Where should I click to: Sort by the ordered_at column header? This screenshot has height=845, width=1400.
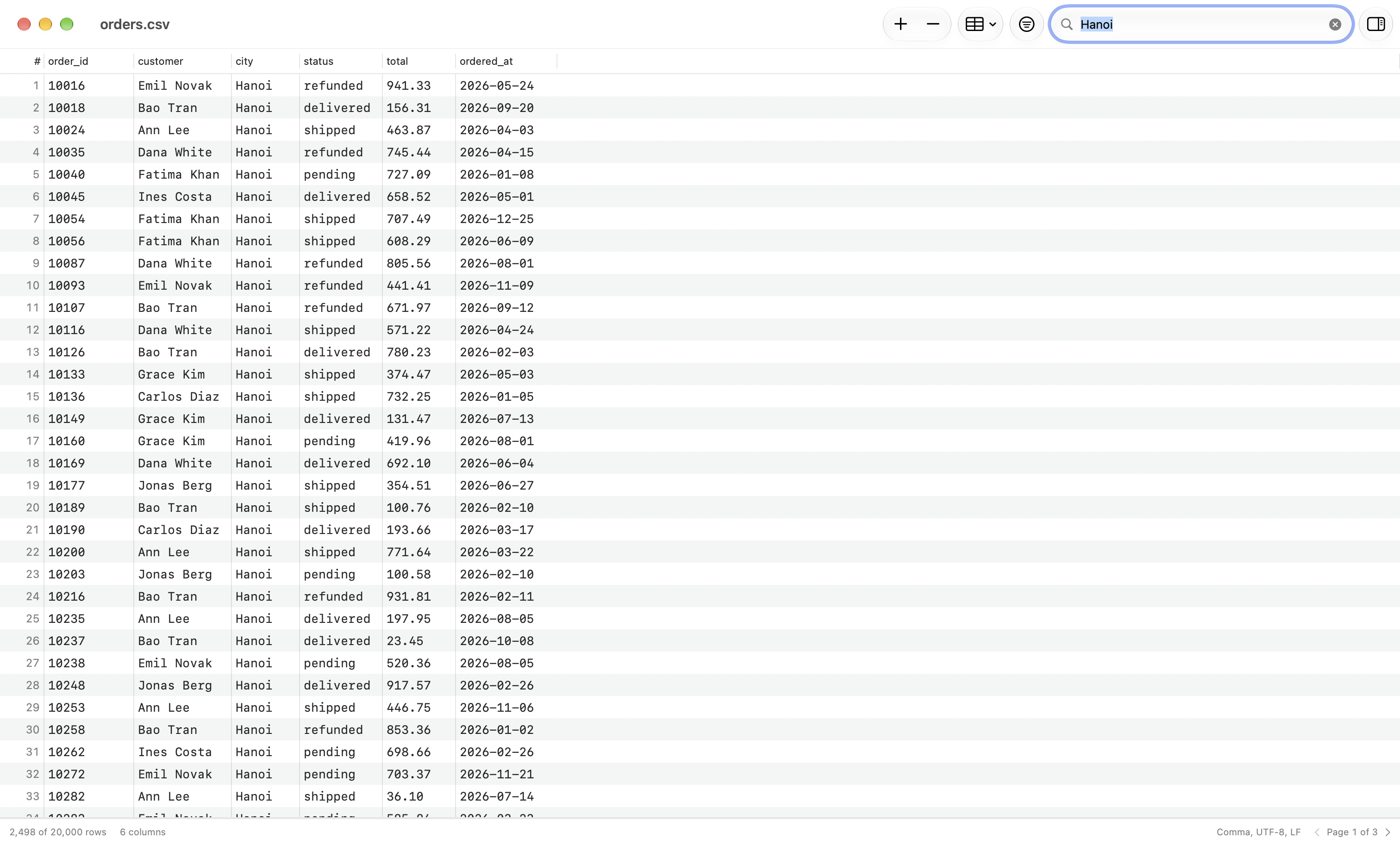[506, 61]
